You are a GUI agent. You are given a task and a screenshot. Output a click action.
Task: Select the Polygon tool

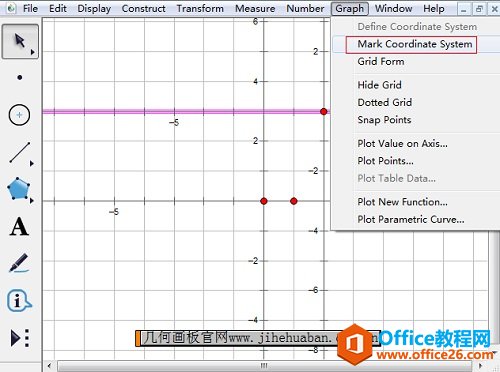(19, 189)
